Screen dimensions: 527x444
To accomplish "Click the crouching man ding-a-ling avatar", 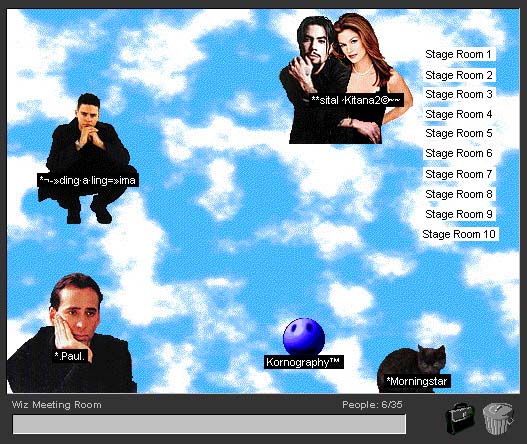I will pyautogui.click(x=88, y=159).
